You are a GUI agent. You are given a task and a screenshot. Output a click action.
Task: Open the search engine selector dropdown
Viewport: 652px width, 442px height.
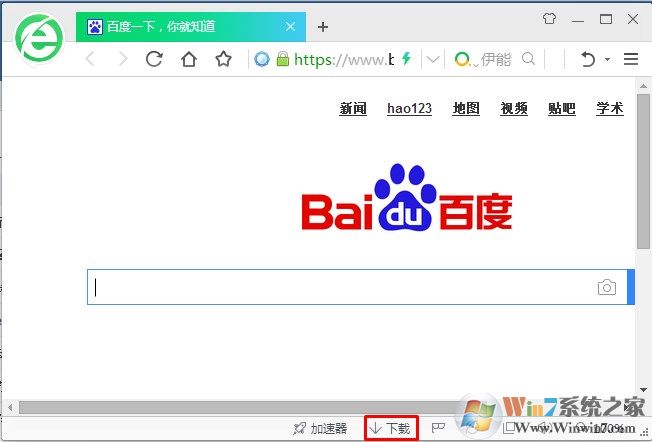pyautogui.click(x=465, y=59)
